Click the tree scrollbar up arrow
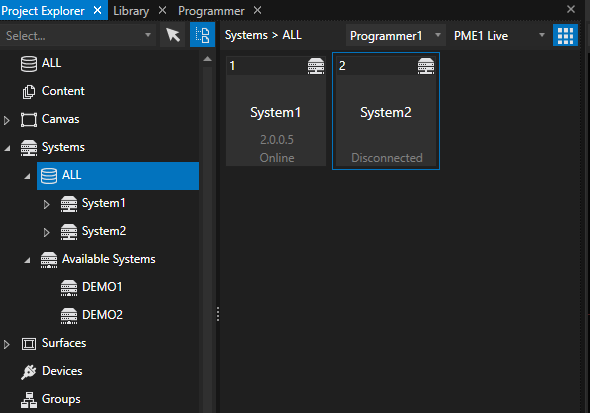This screenshot has height=413, width=590. [207, 59]
